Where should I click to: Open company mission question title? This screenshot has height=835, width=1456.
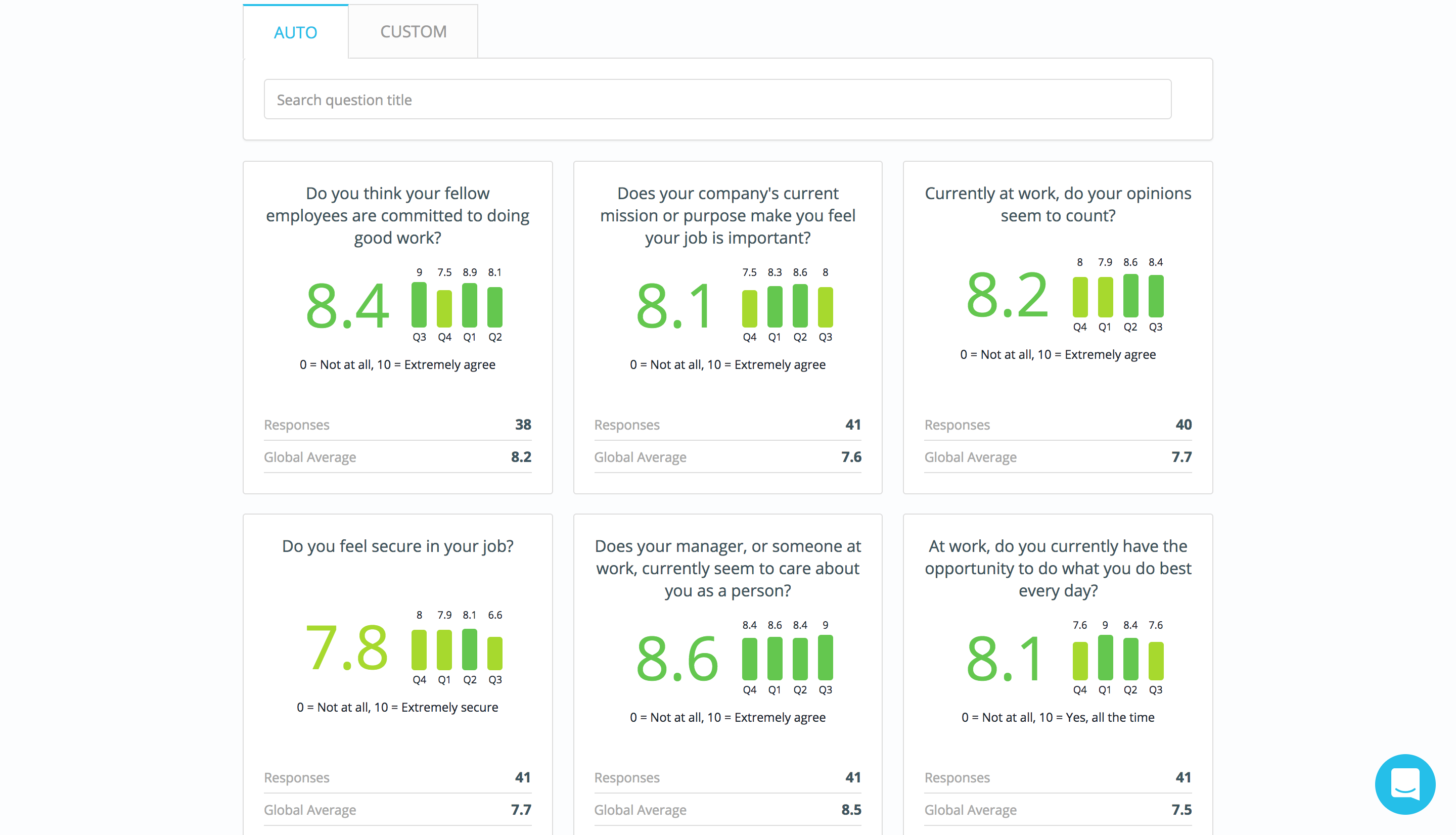tap(727, 216)
